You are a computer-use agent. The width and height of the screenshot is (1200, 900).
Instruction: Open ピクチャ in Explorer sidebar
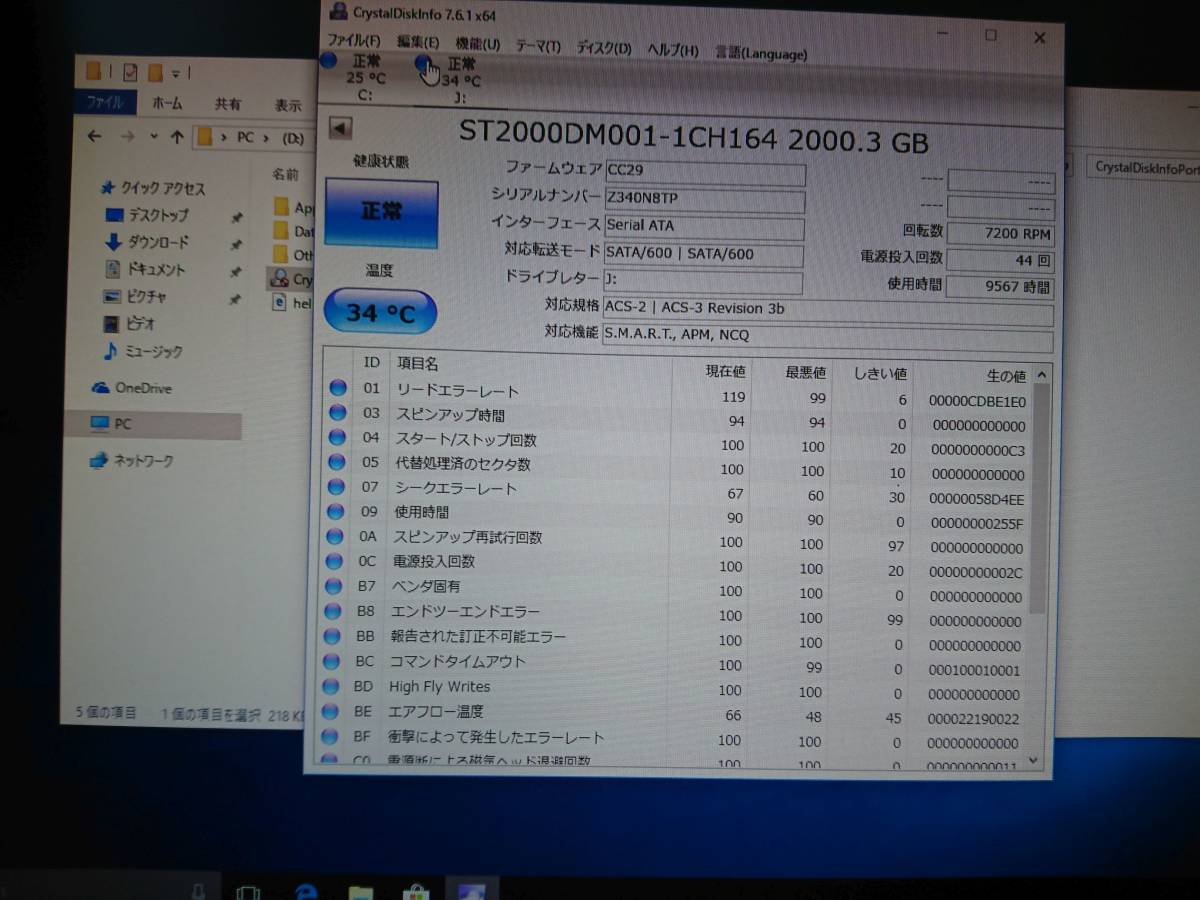pos(136,296)
